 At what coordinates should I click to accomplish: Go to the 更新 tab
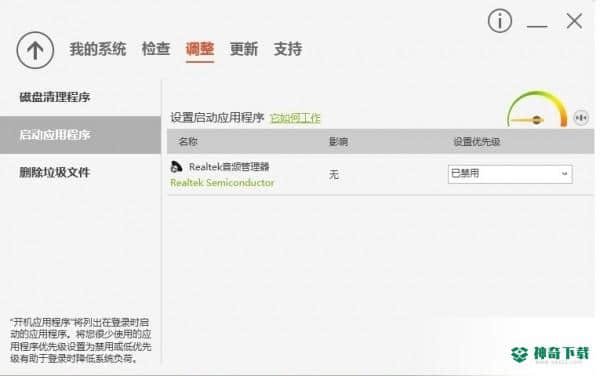(244, 49)
